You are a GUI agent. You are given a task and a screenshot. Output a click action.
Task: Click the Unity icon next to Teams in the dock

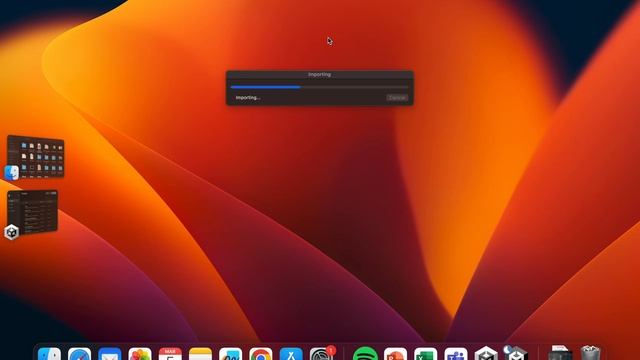click(486, 354)
